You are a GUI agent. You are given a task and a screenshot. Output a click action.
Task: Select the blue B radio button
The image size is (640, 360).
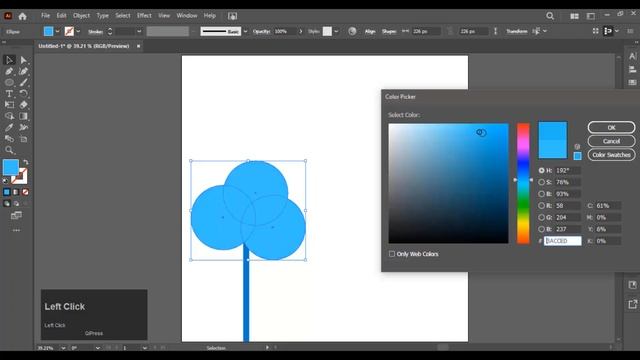(x=541, y=229)
